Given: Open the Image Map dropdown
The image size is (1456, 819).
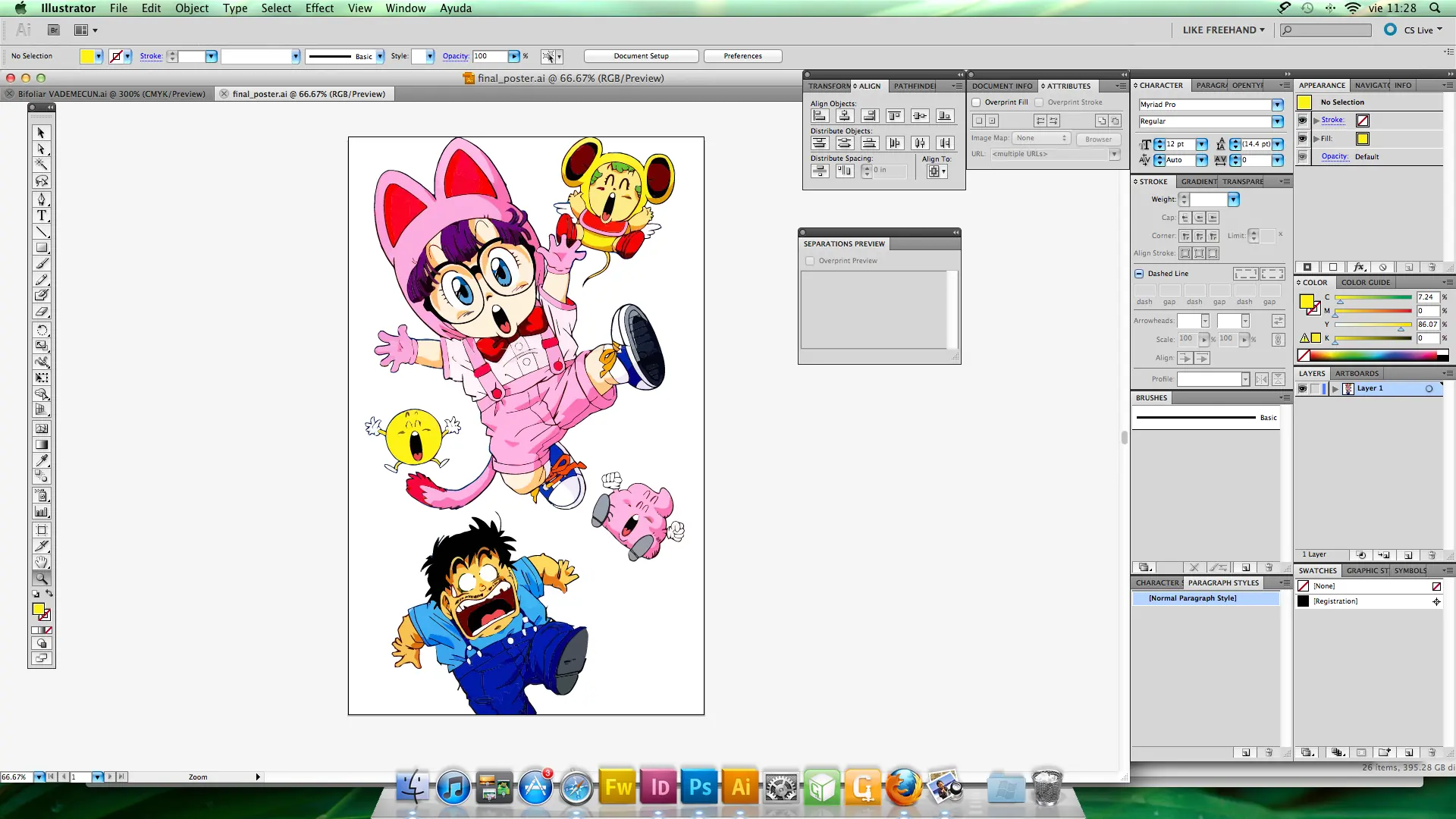Looking at the screenshot, I should (x=1041, y=138).
